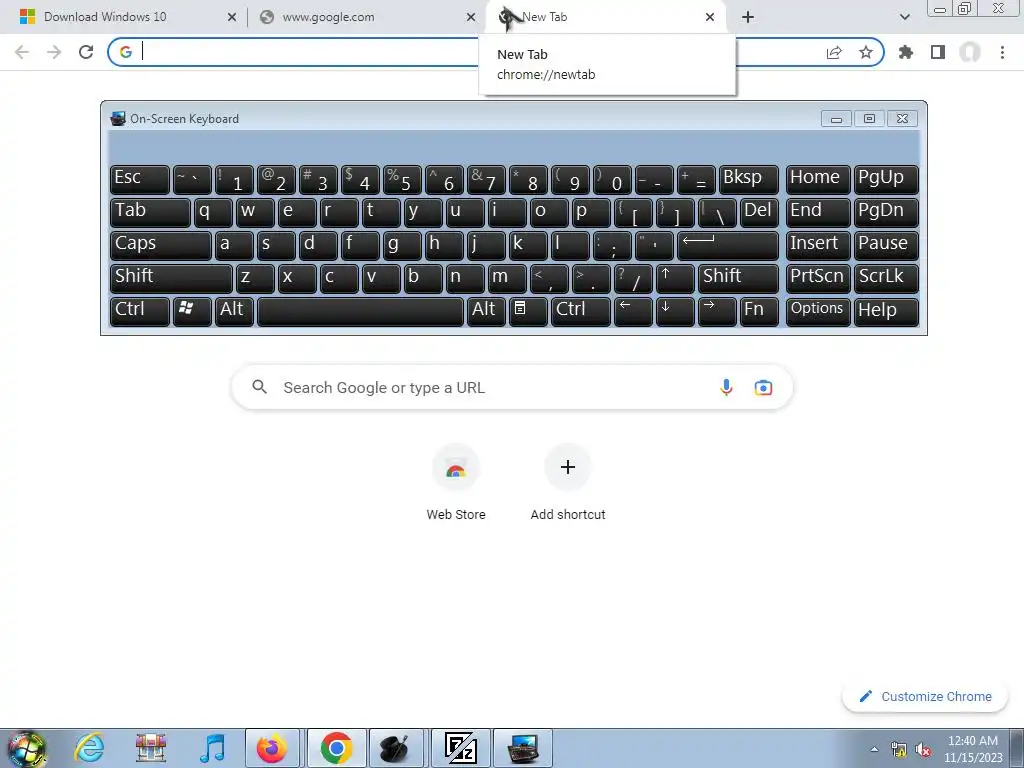
Task: Toggle the Insert key
Action: (818, 245)
